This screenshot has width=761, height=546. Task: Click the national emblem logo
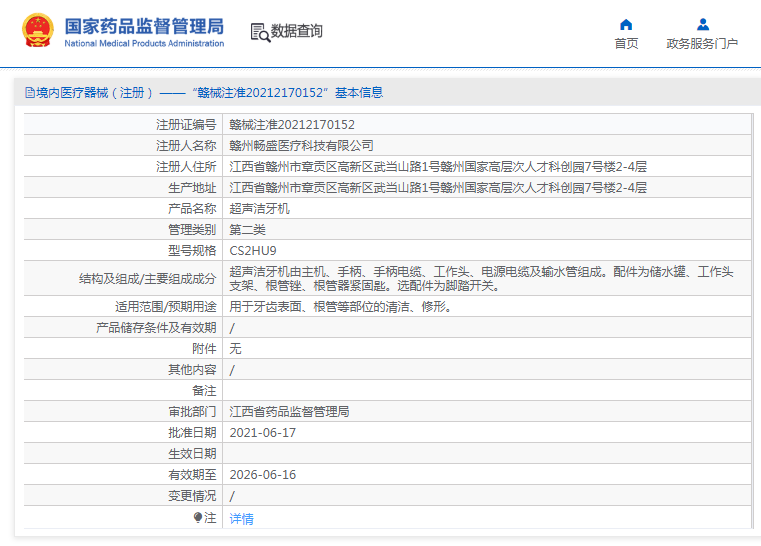(38, 31)
